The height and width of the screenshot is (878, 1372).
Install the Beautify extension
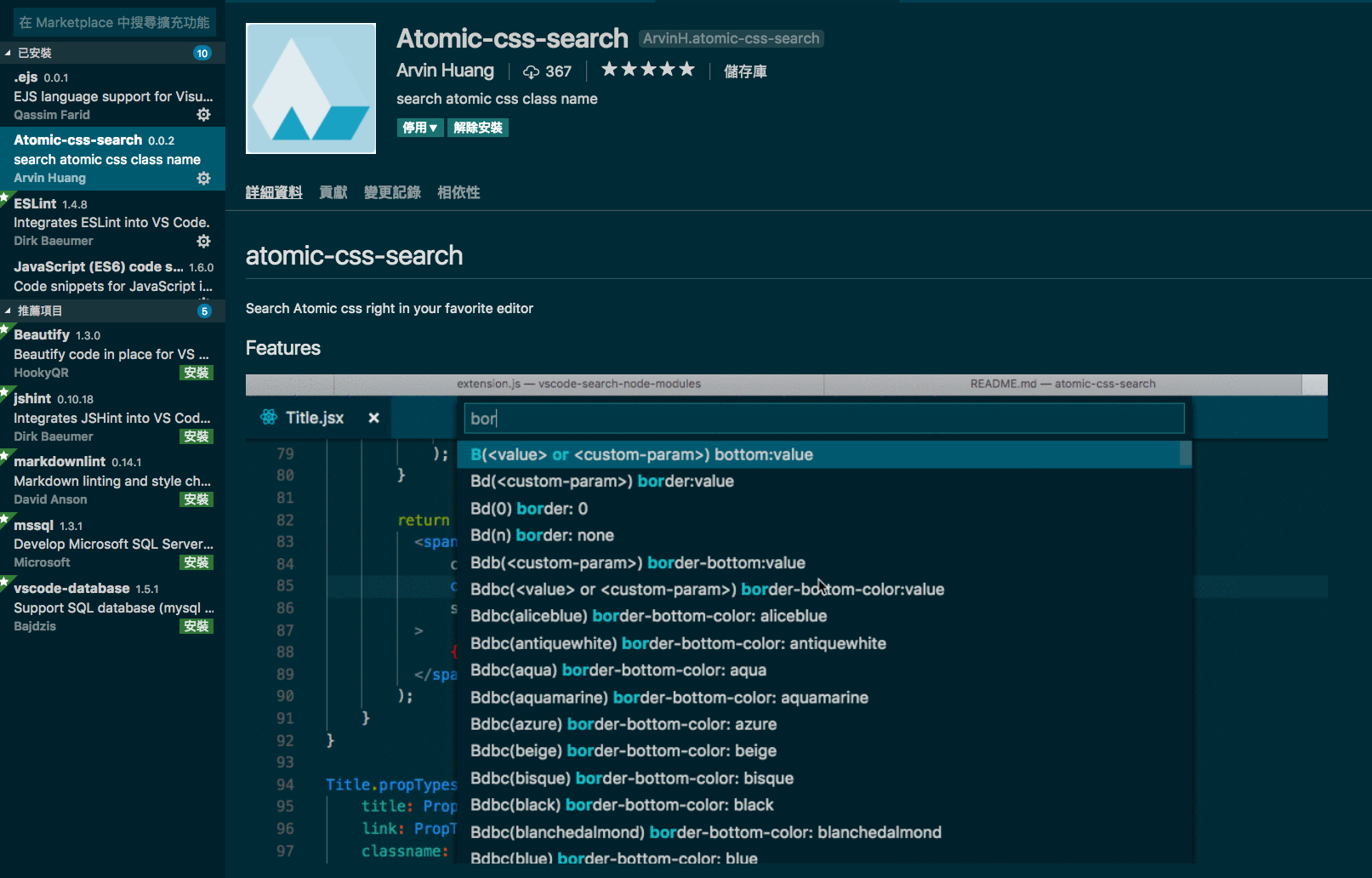coord(196,373)
